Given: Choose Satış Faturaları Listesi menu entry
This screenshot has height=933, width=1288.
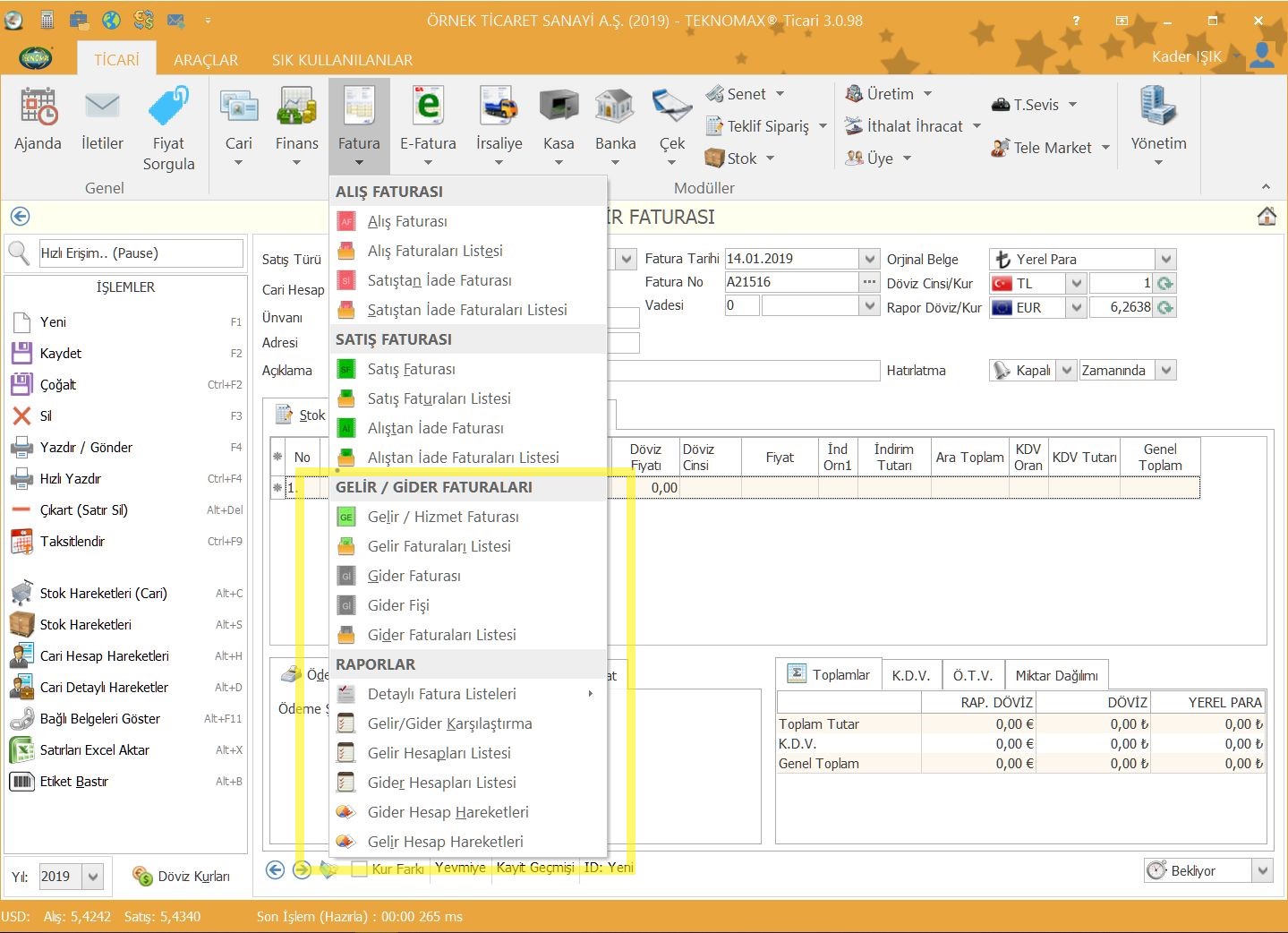Looking at the screenshot, I should pos(439,398).
